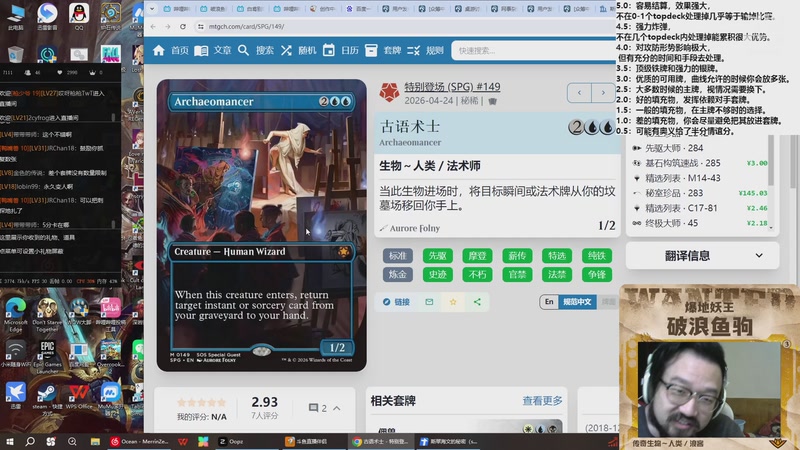Open the 文章 articles book icon
800x450 pixels.
201,51
